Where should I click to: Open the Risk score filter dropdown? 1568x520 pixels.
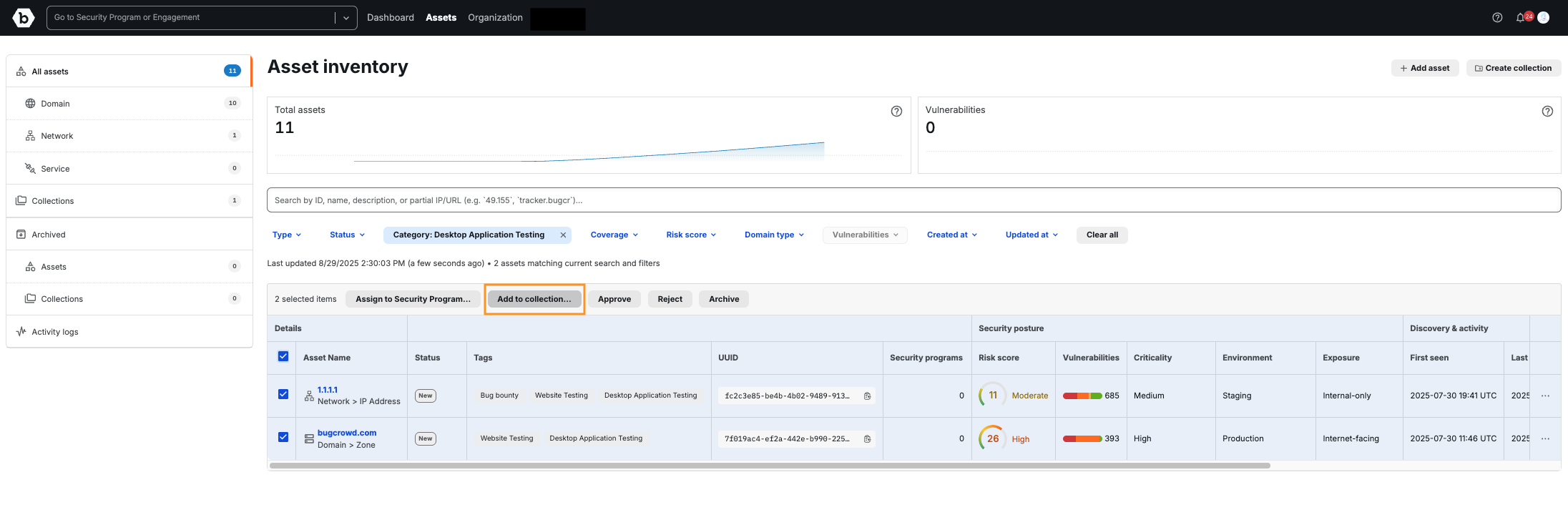point(691,235)
